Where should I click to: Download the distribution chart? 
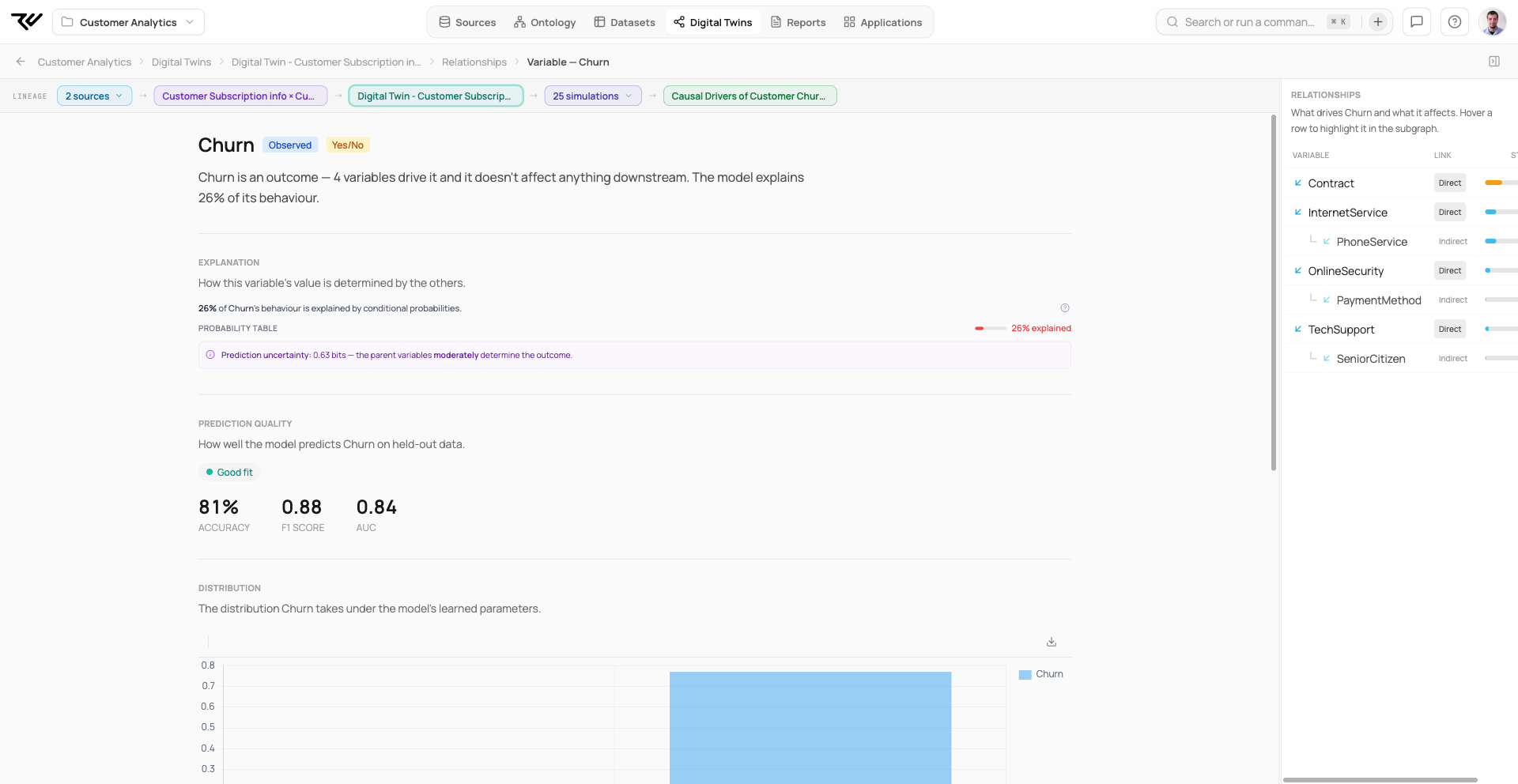coord(1052,642)
